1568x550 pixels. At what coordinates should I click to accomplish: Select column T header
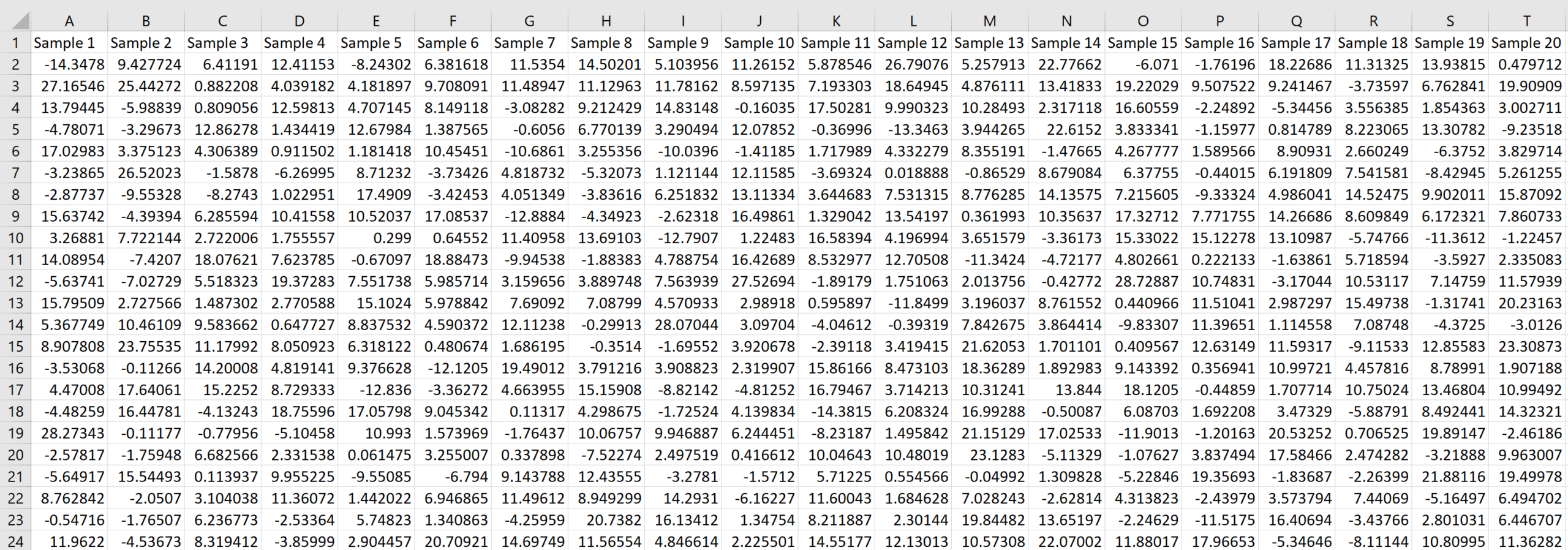click(1527, 21)
